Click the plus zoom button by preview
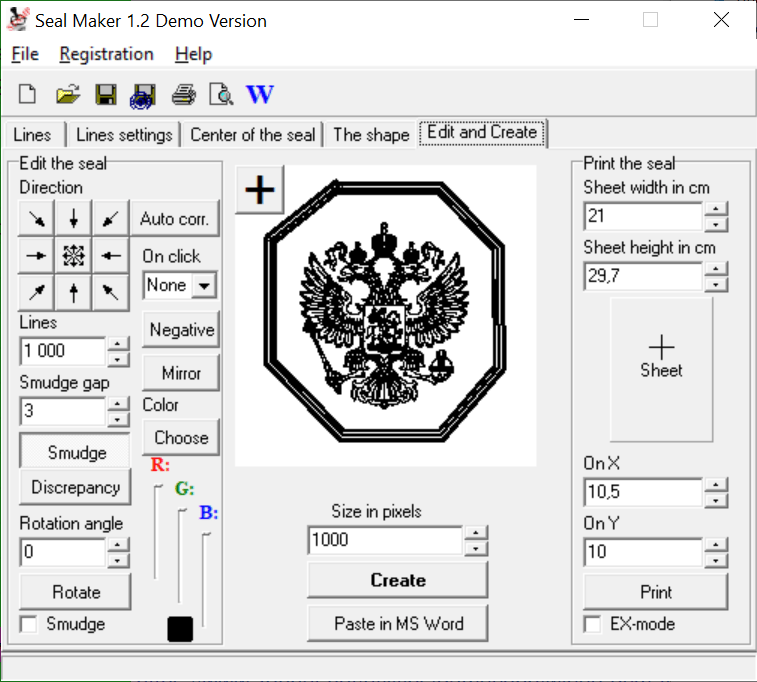Image resolution: width=757 pixels, height=682 pixels. pyautogui.click(x=260, y=189)
